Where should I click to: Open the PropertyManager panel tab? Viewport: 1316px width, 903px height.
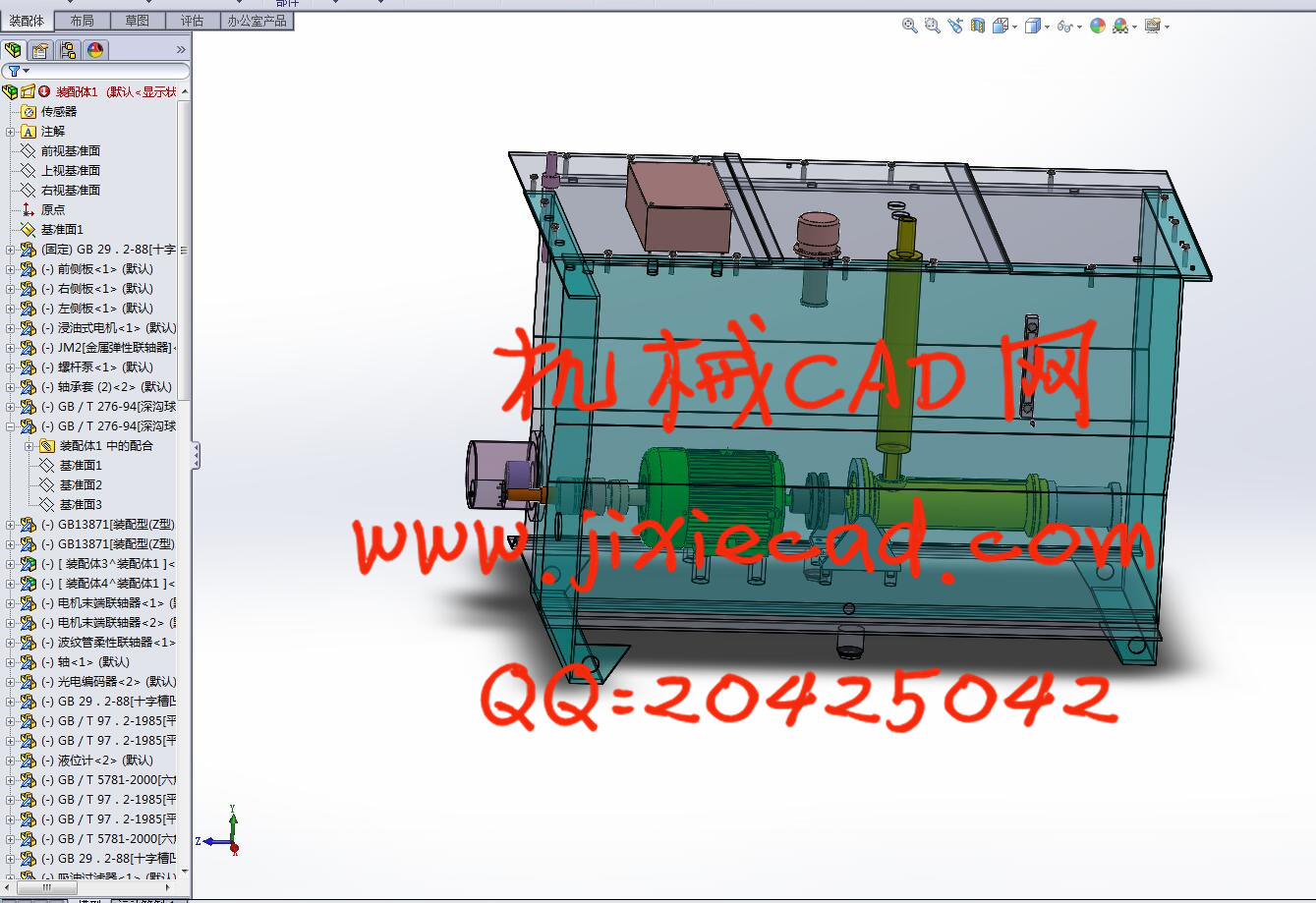click(x=40, y=50)
